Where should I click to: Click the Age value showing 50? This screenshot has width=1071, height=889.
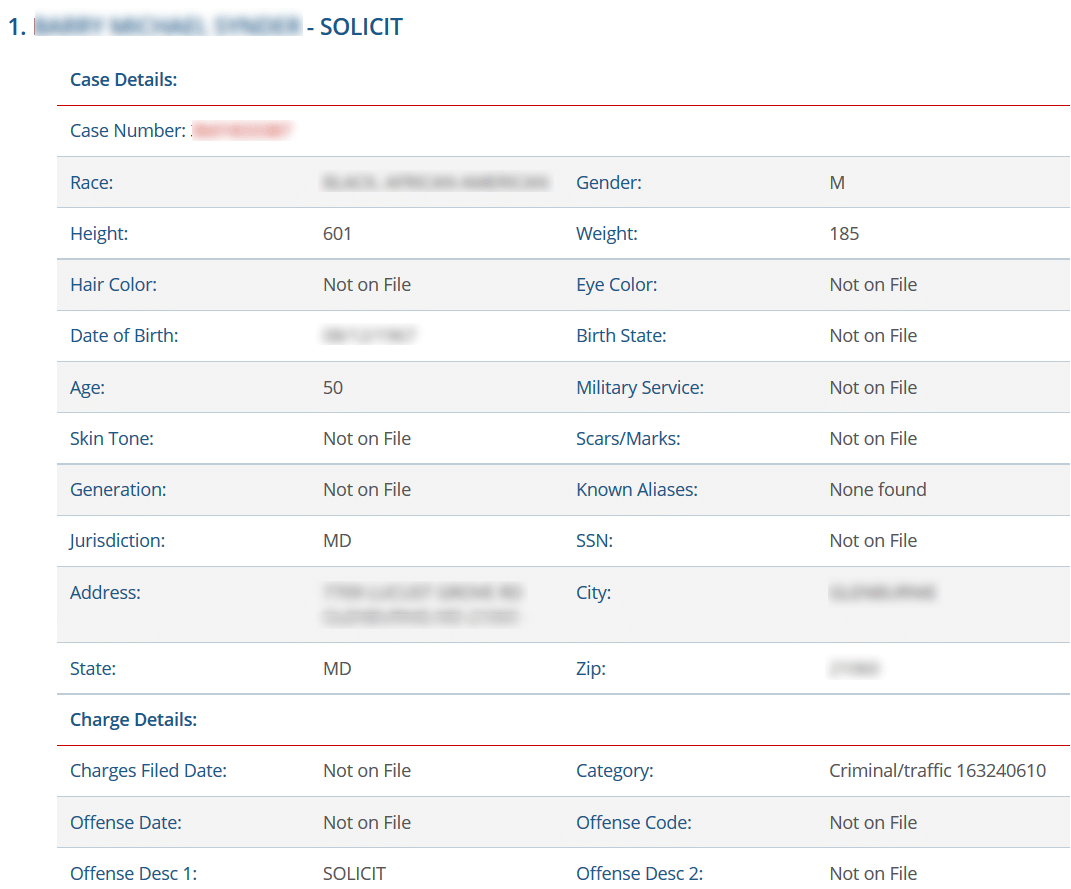point(332,387)
